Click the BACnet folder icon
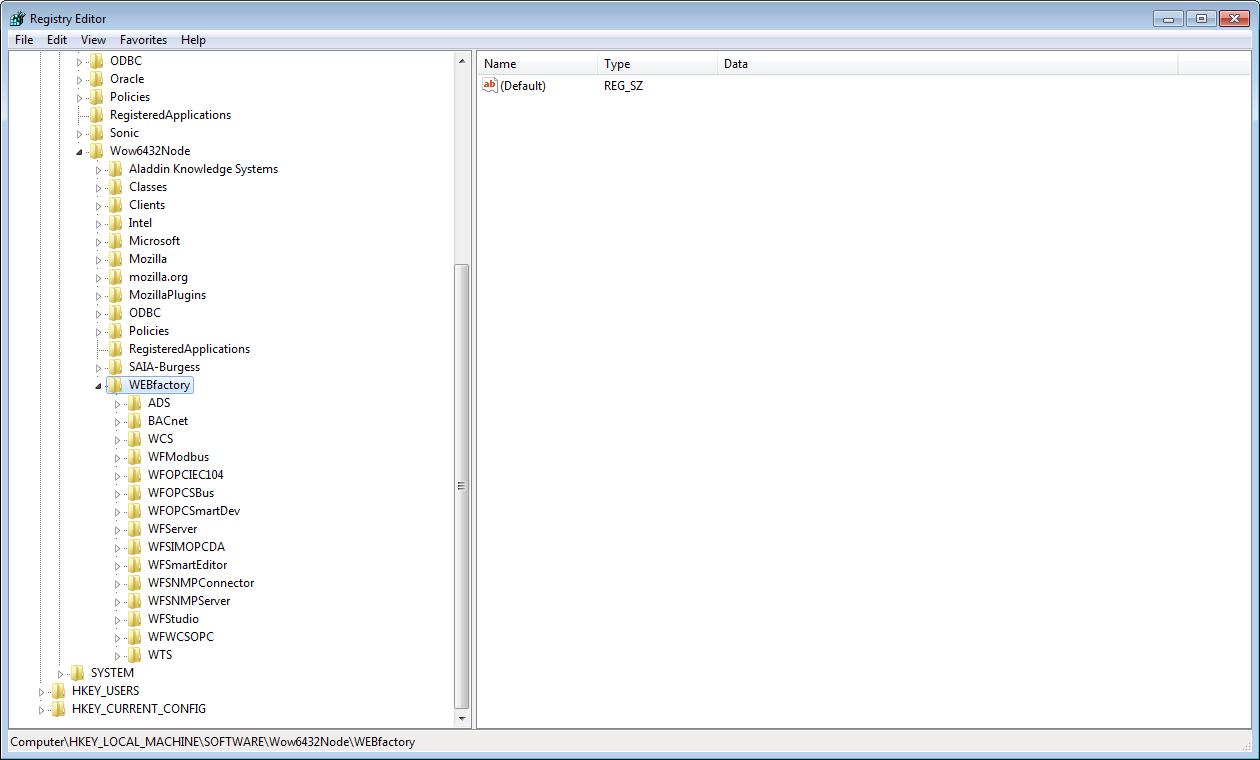The width and height of the screenshot is (1260, 760). tap(135, 421)
